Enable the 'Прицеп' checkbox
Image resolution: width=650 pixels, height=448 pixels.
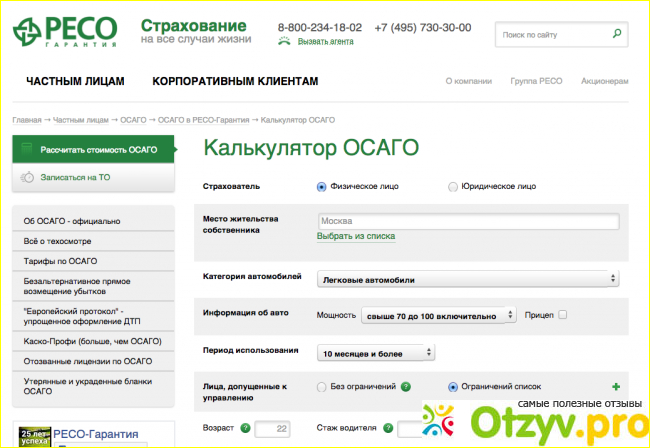pyautogui.click(x=562, y=314)
